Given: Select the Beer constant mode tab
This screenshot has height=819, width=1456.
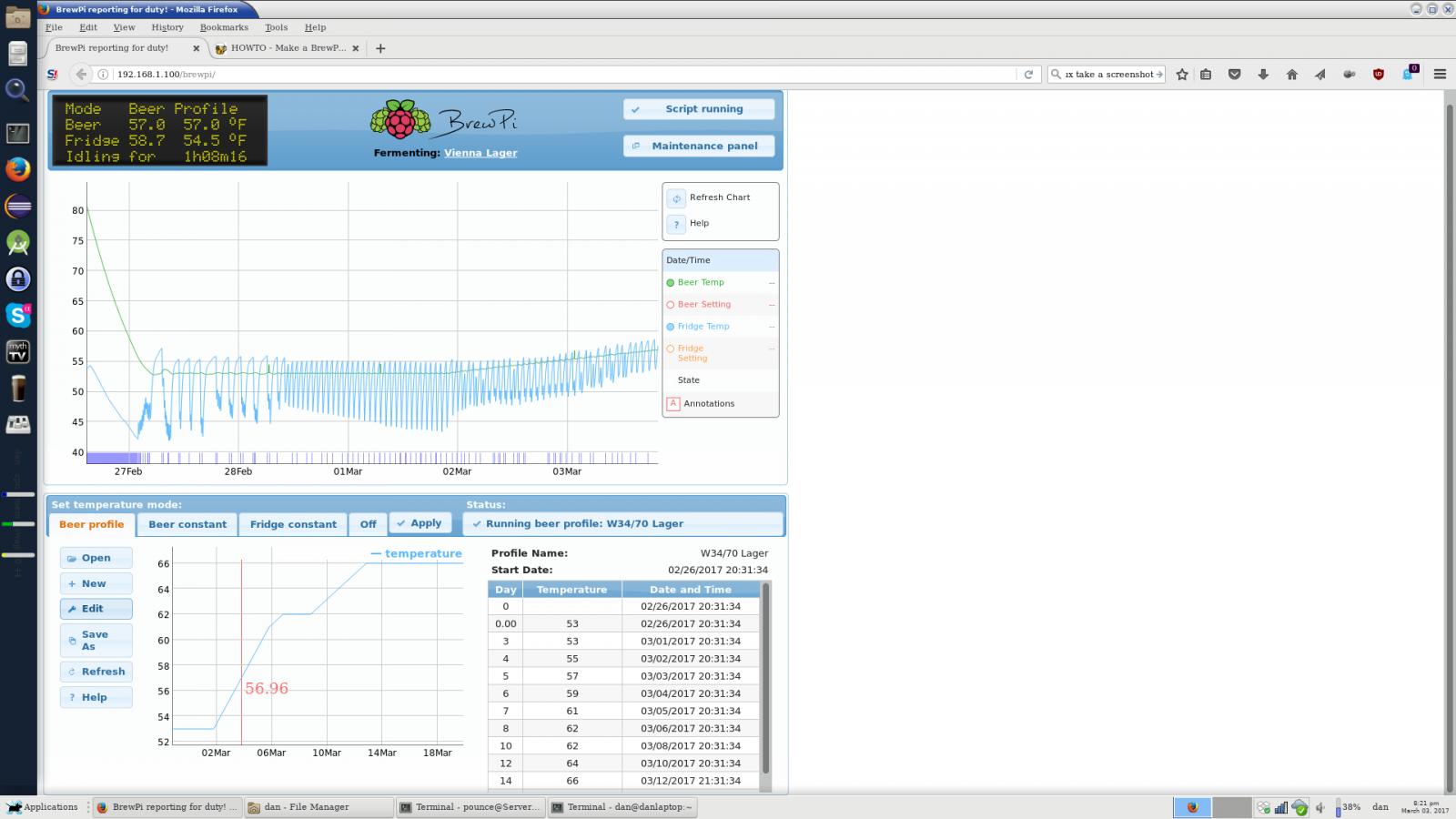Looking at the screenshot, I should click(x=187, y=525).
